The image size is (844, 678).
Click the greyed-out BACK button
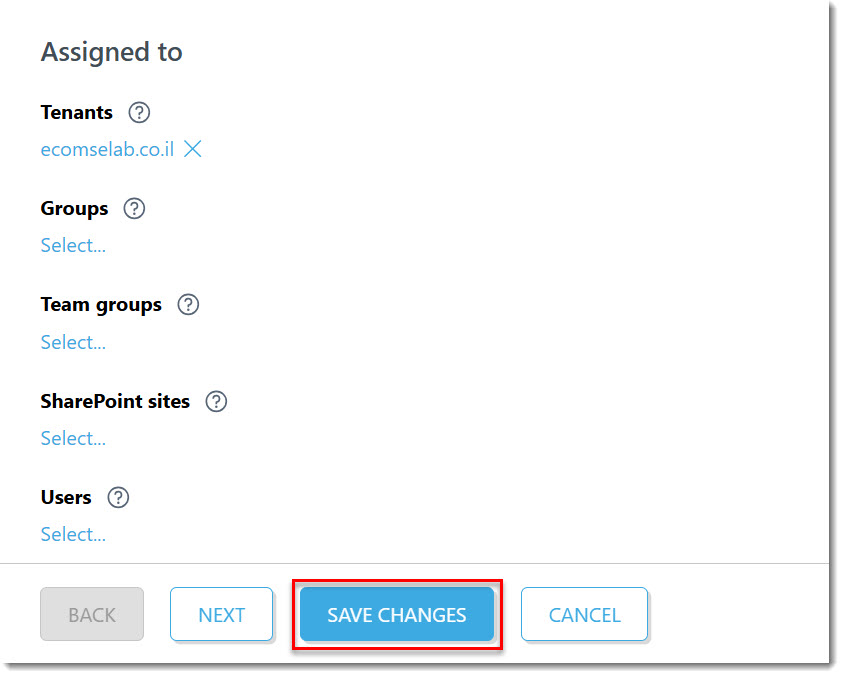(x=92, y=615)
